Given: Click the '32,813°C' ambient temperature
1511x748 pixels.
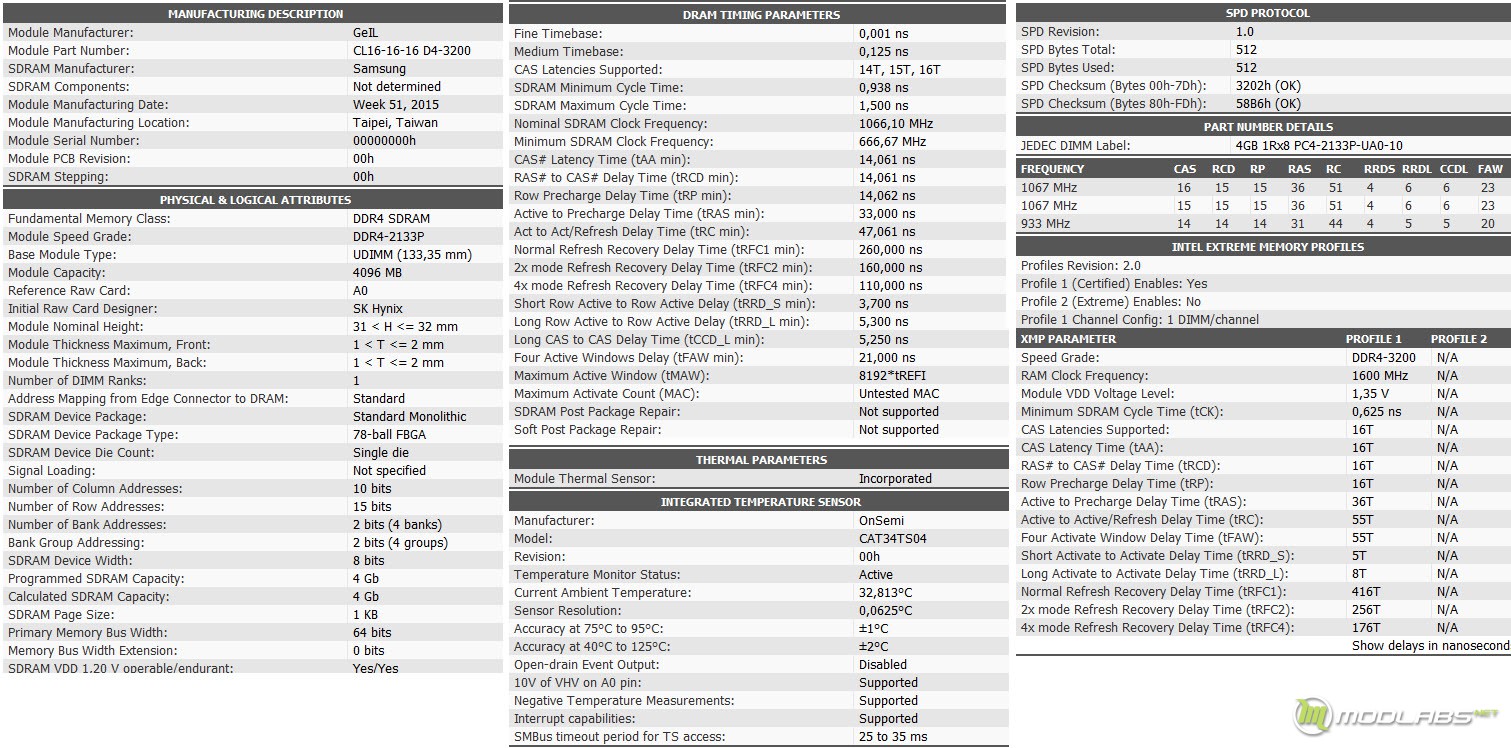Looking at the screenshot, I should tap(886, 593).
